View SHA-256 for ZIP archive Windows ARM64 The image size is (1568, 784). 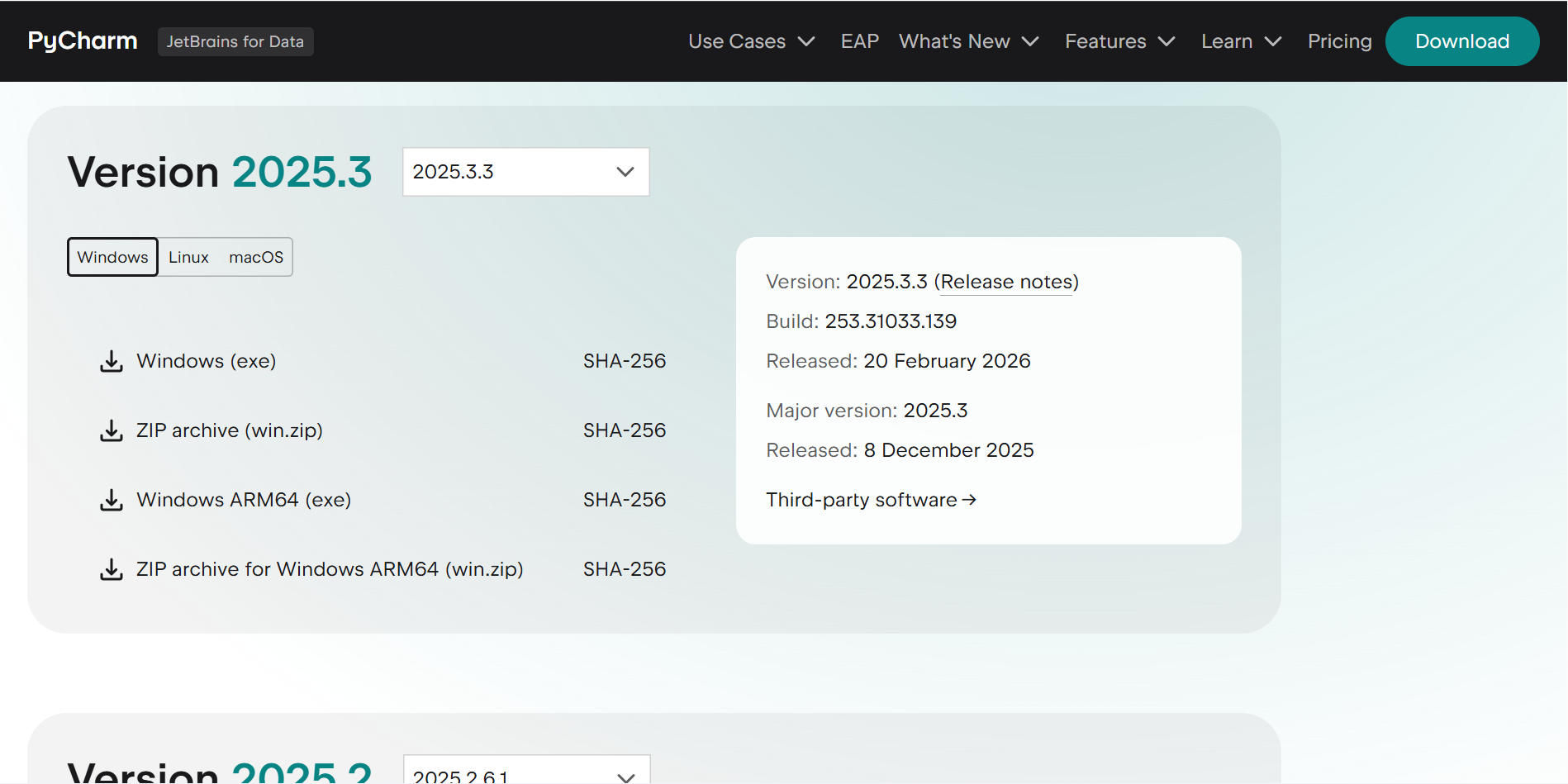click(625, 569)
